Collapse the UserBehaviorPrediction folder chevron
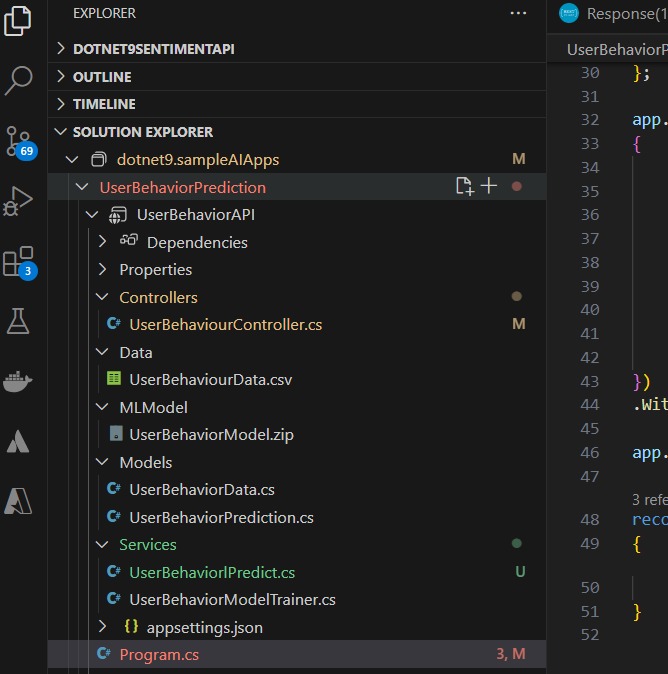 82,187
